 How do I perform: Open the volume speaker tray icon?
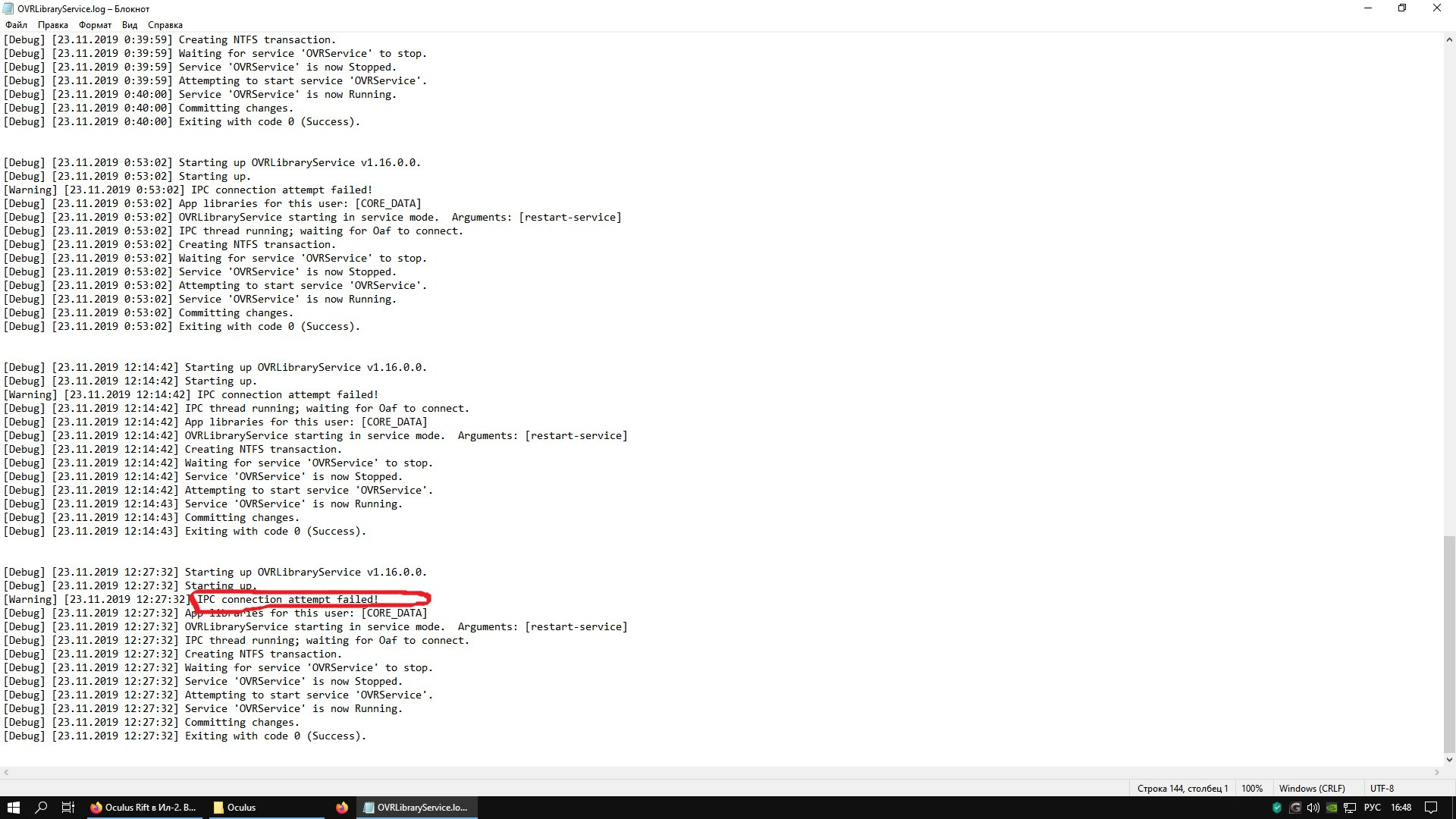pos(1313,808)
